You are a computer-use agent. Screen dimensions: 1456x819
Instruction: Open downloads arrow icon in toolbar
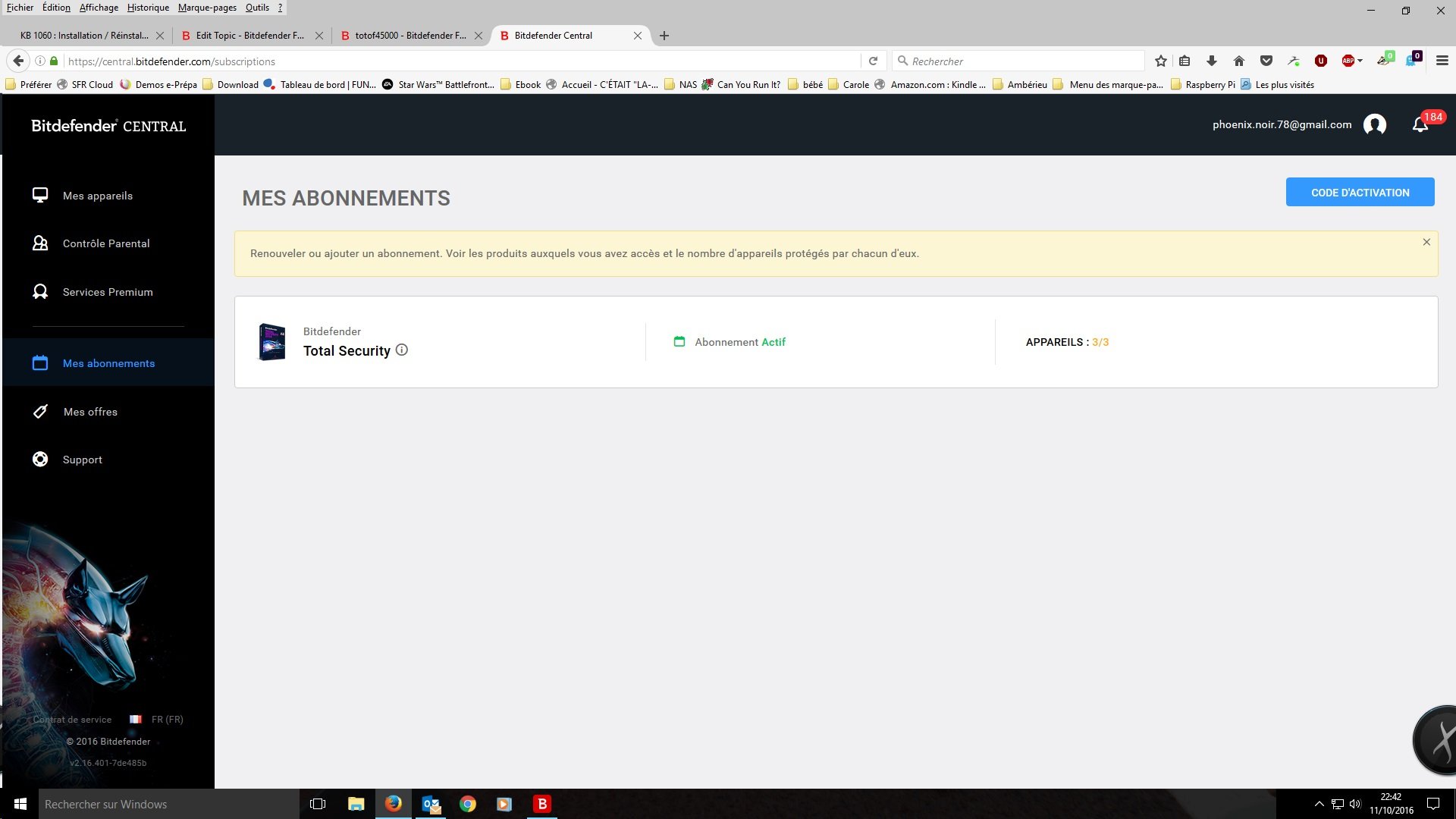pos(1212,61)
